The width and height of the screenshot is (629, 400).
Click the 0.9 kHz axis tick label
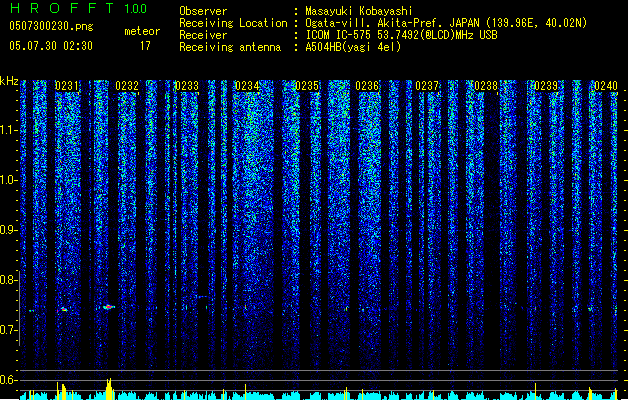(x=8, y=230)
